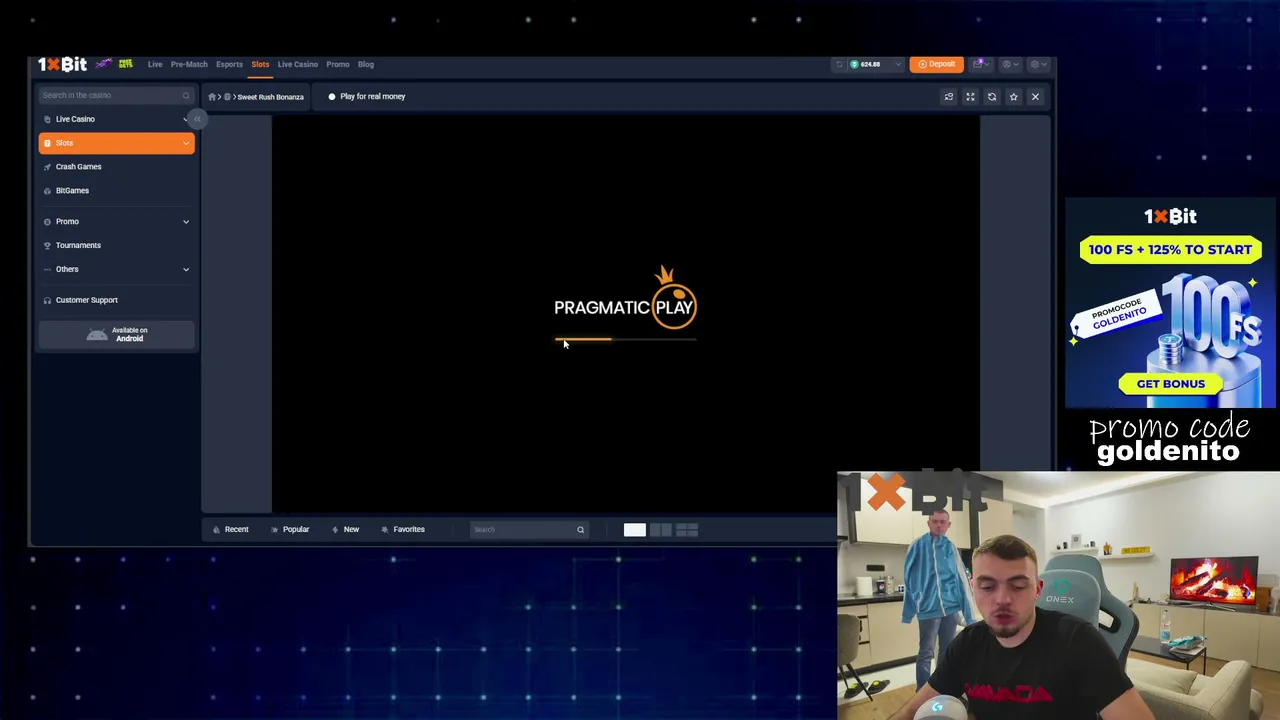Select Slots in the sidebar menu
1280x720 pixels.
pos(116,143)
